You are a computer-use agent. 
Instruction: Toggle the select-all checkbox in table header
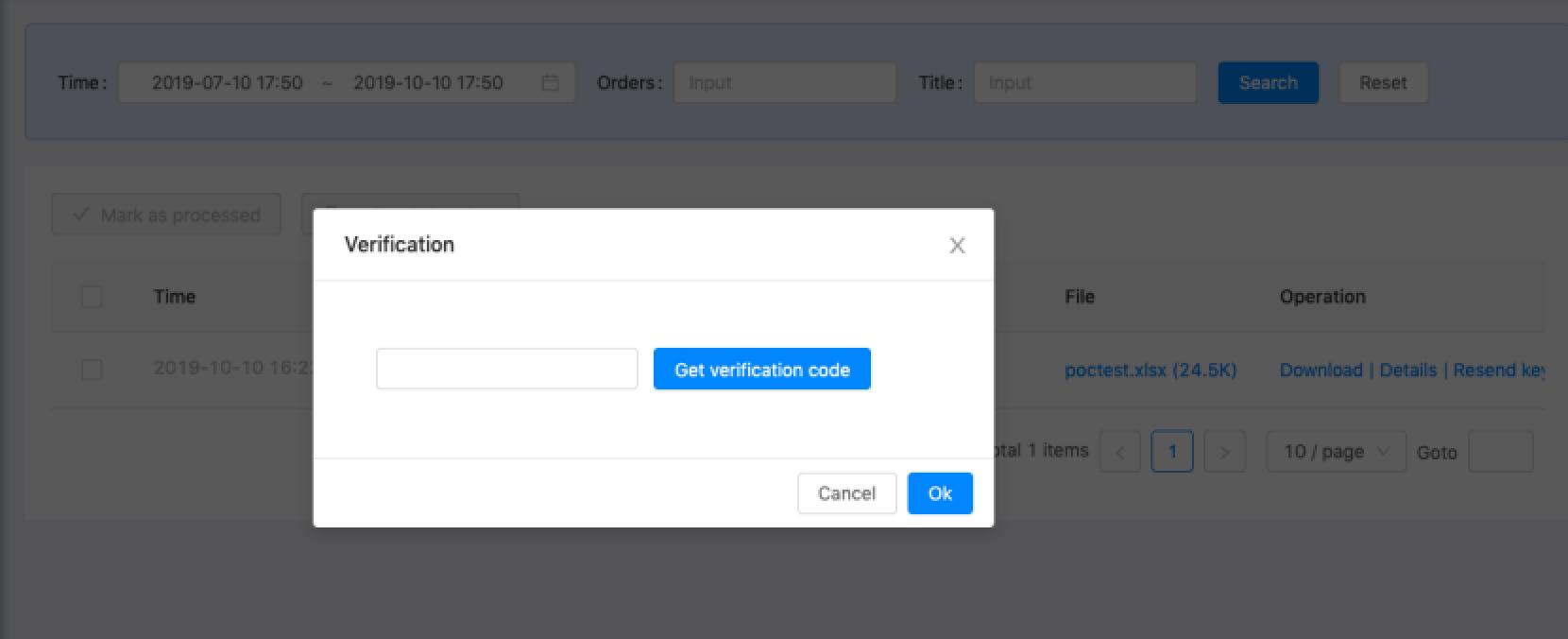point(92,297)
